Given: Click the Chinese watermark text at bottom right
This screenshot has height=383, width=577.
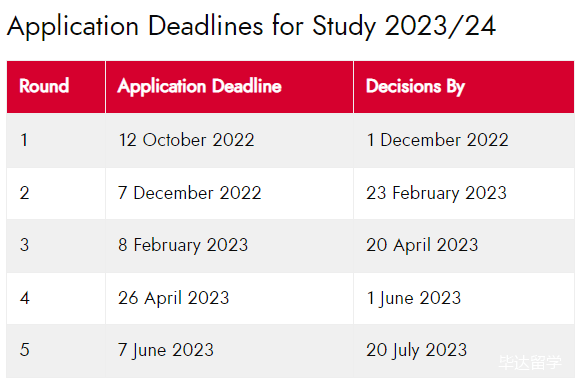Looking at the screenshot, I should [x=530, y=362].
